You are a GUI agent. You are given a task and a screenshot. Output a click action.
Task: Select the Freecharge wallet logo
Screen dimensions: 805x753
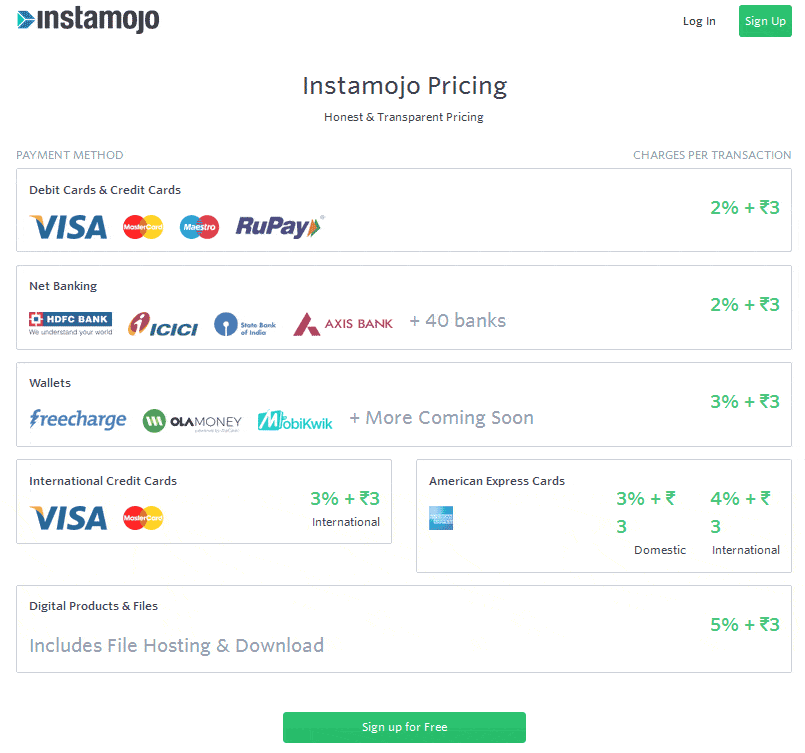pyautogui.click(x=78, y=419)
